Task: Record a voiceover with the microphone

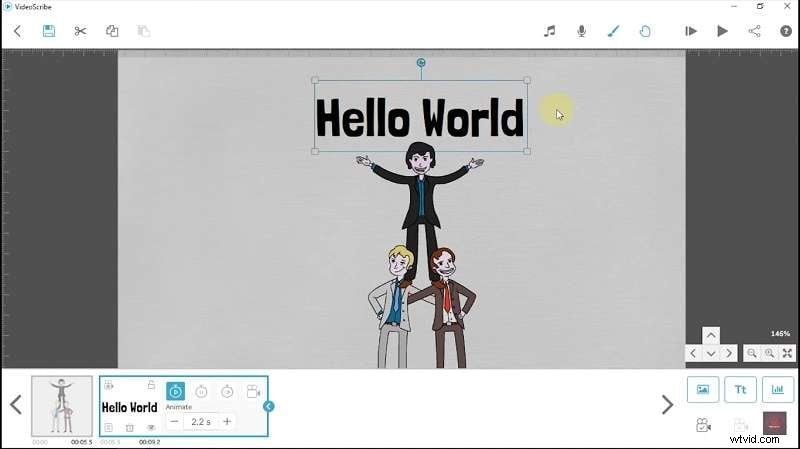Action: (581, 31)
